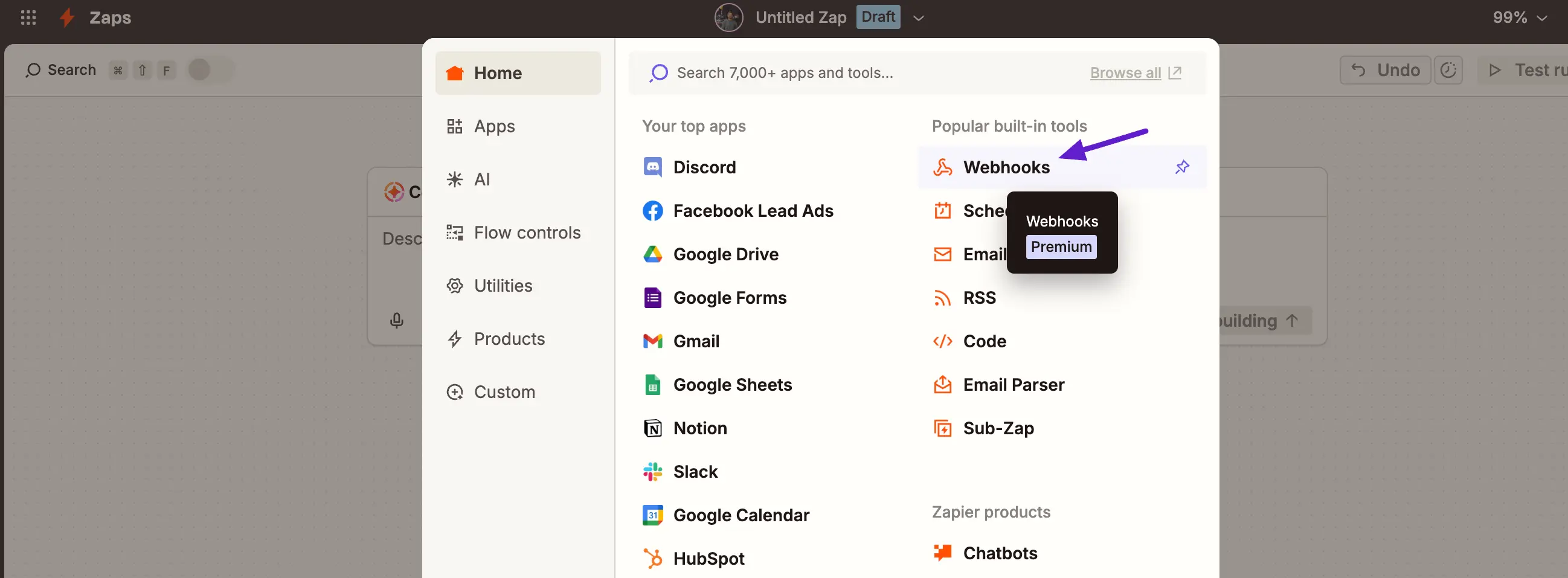Viewport: 1568px width, 578px height.
Task: Choose Google Calendar from top apps
Action: click(x=741, y=515)
